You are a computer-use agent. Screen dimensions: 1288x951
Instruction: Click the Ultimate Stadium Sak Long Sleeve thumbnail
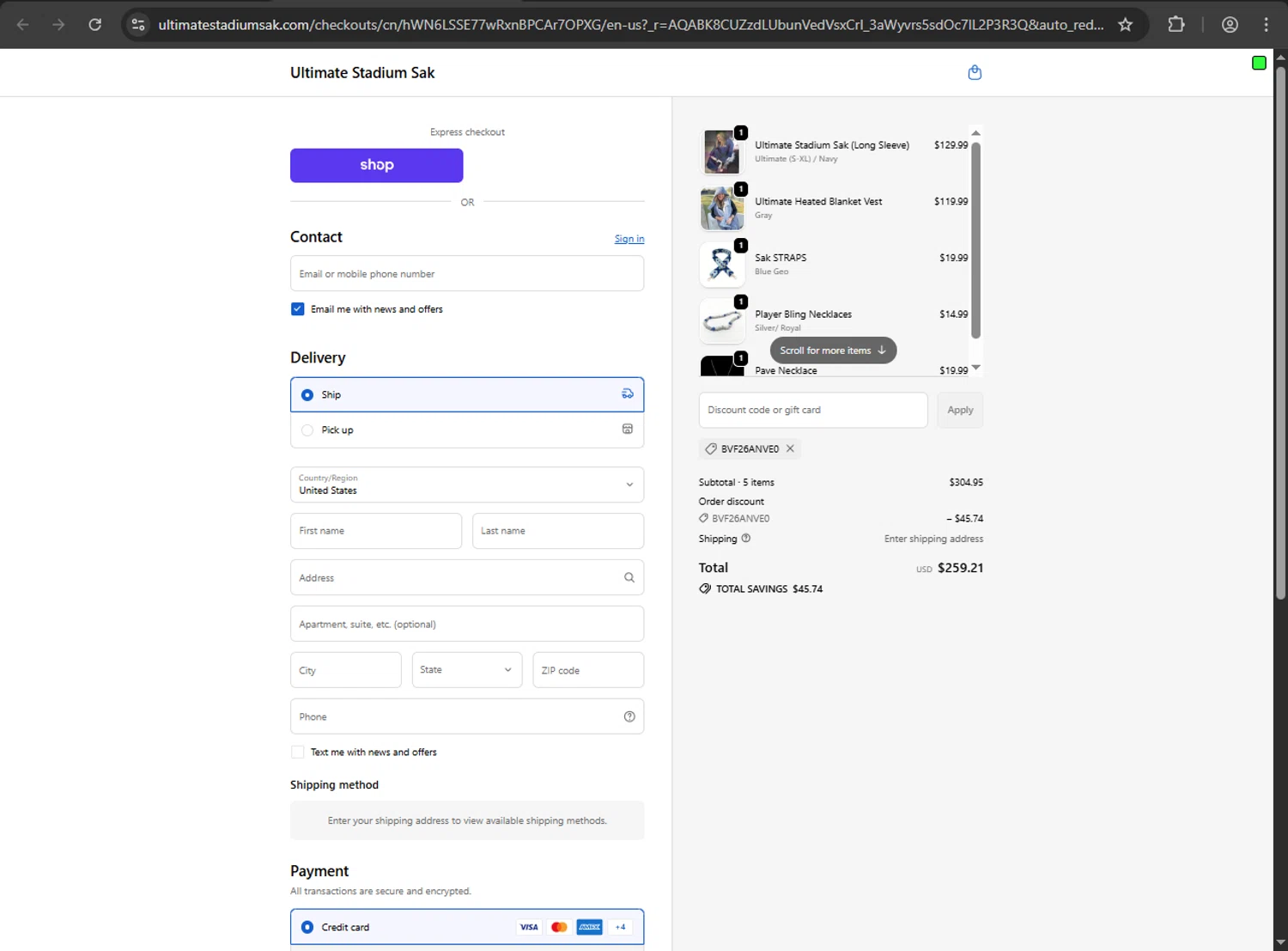pyautogui.click(x=722, y=152)
